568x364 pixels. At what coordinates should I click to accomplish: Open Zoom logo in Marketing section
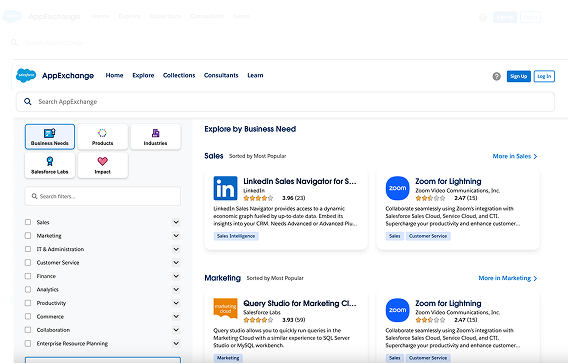[397, 310]
